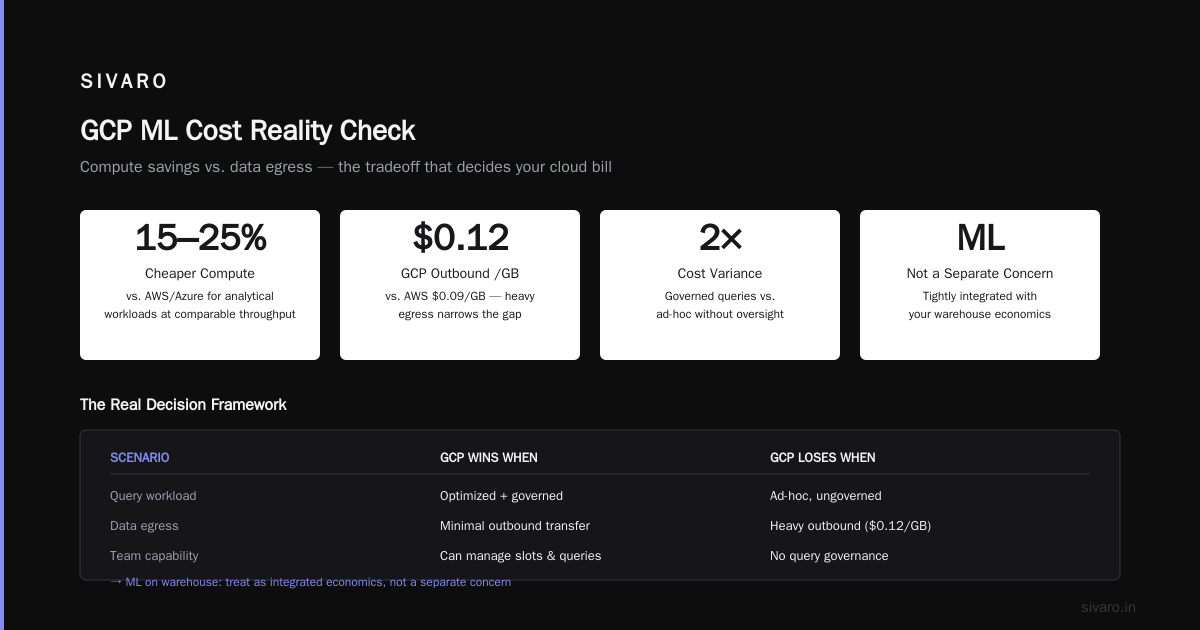Viewport: 1200px width, 630px height.
Task: Click the 'Cheaper Compute' label
Action: click(x=200, y=273)
